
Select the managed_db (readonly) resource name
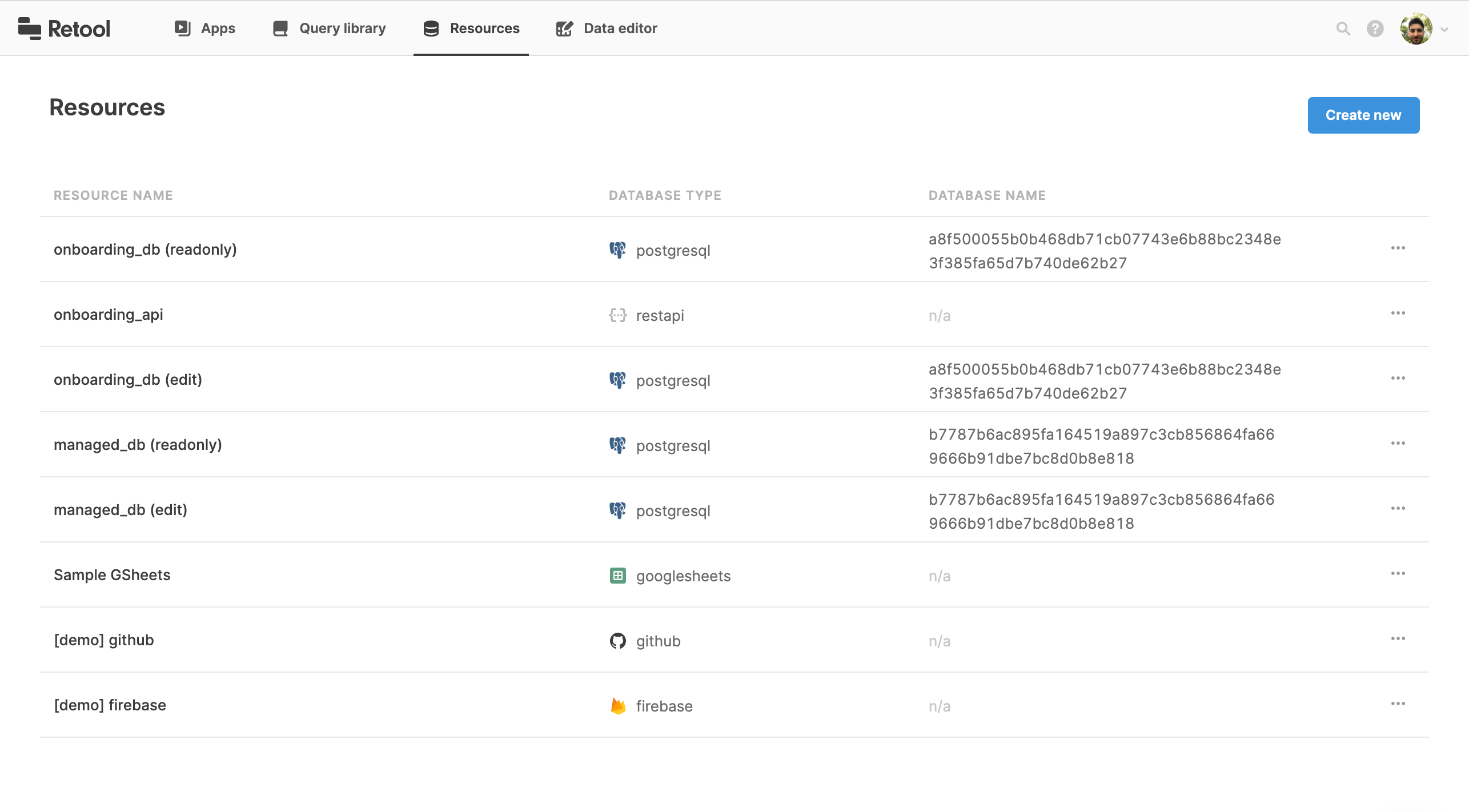coord(138,445)
